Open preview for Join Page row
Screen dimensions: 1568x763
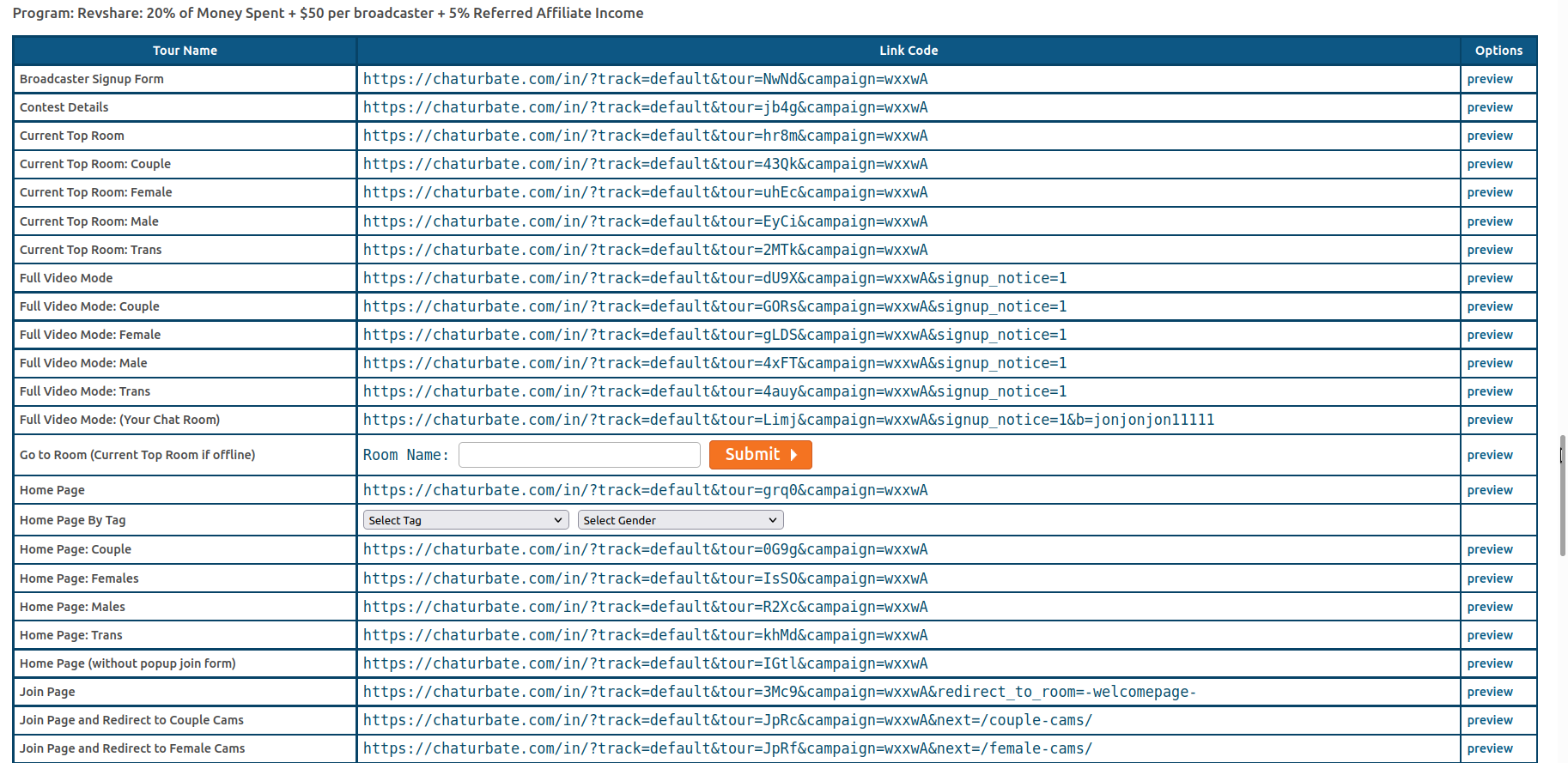point(1489,692)
